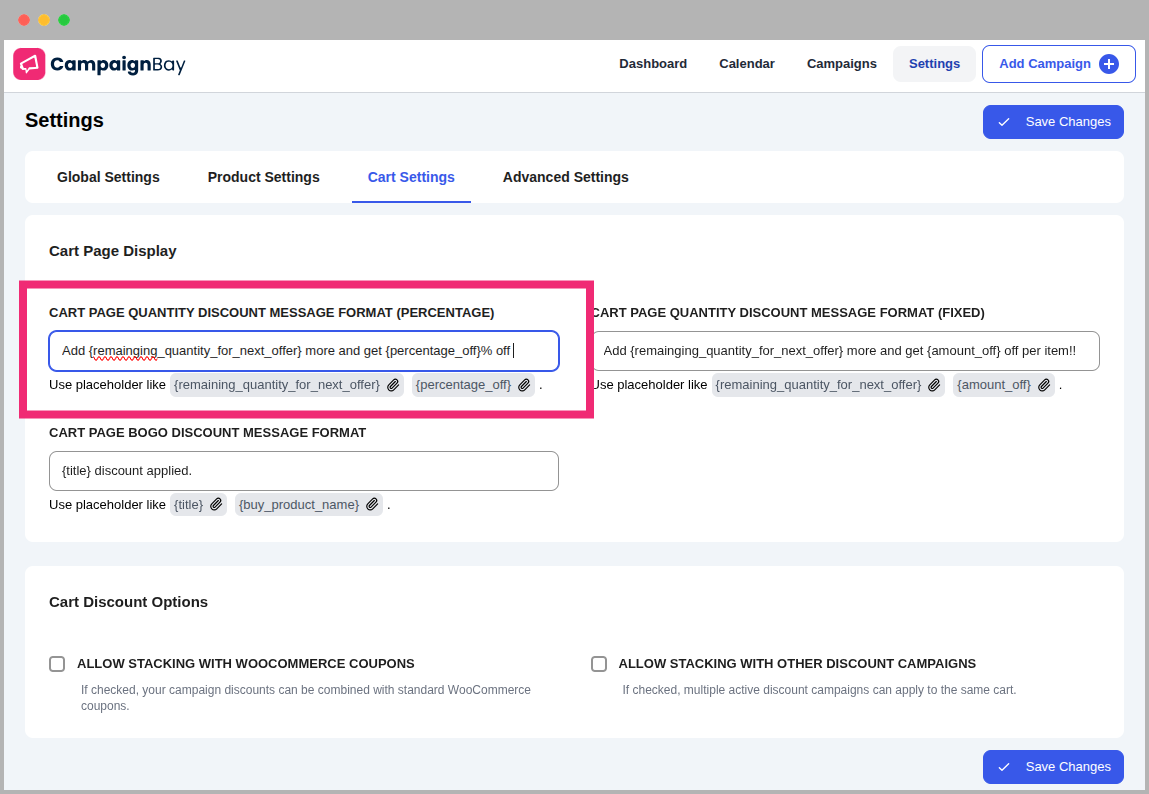
Task: Enable stacking with other discount campaigns
Action: pos(599,664)
